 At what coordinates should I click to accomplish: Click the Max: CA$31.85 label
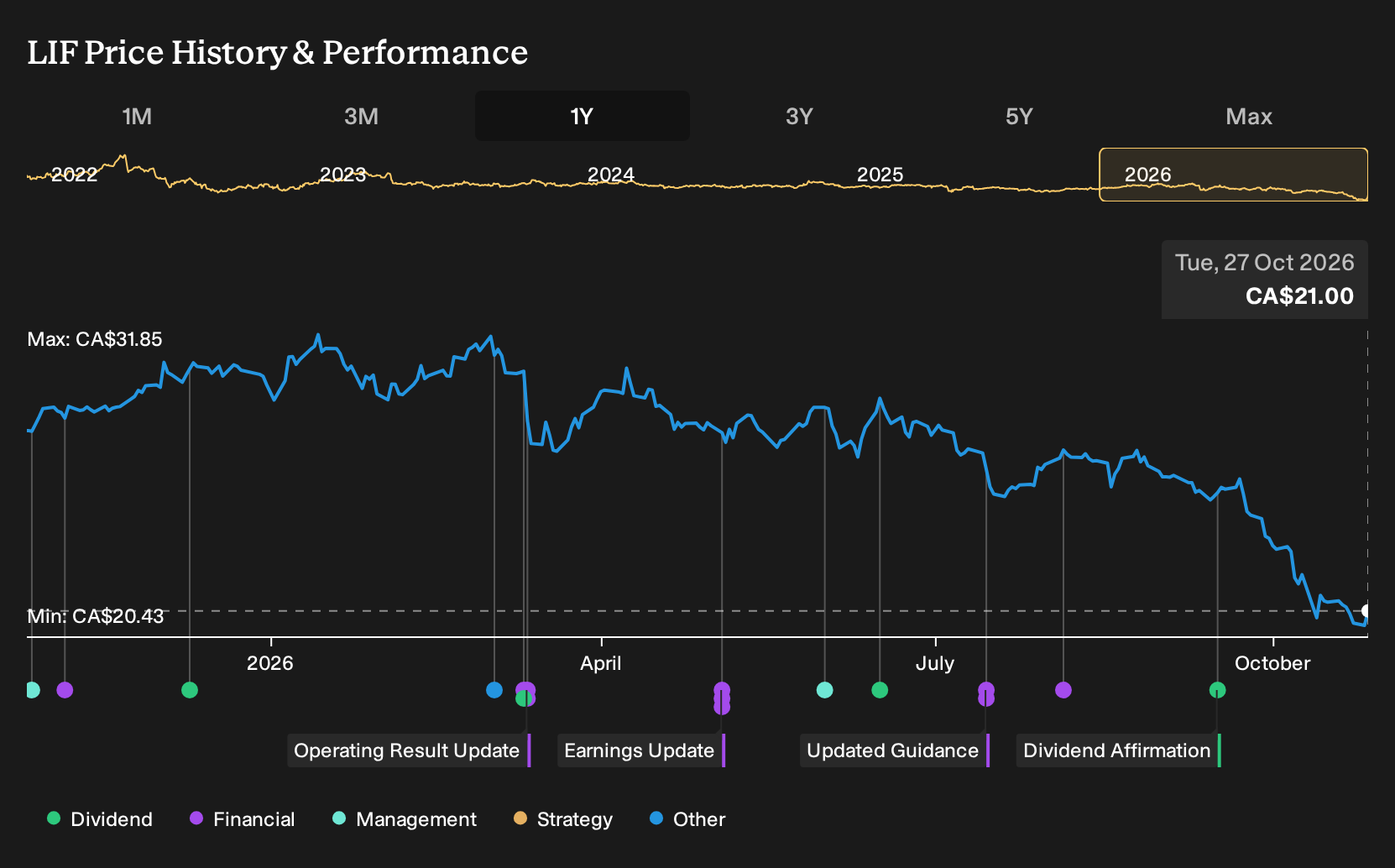(x=95, y=339)
